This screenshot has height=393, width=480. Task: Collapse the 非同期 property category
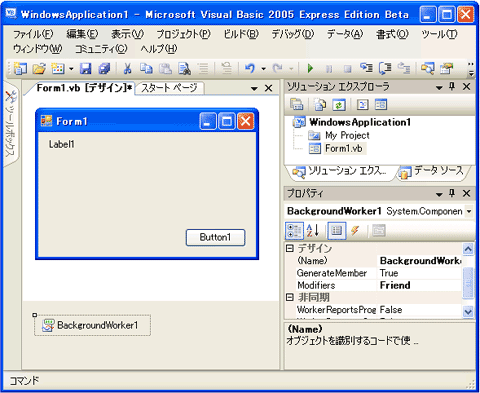tap(290, 297)
